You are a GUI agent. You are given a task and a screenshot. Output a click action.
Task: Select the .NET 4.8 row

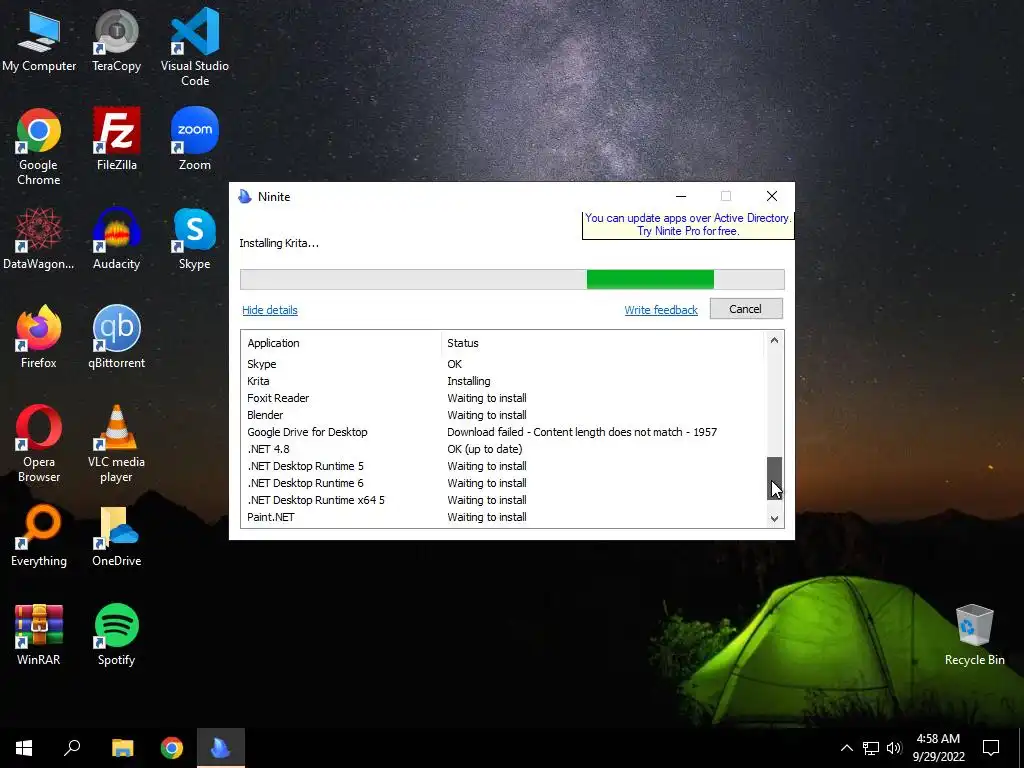503,449
